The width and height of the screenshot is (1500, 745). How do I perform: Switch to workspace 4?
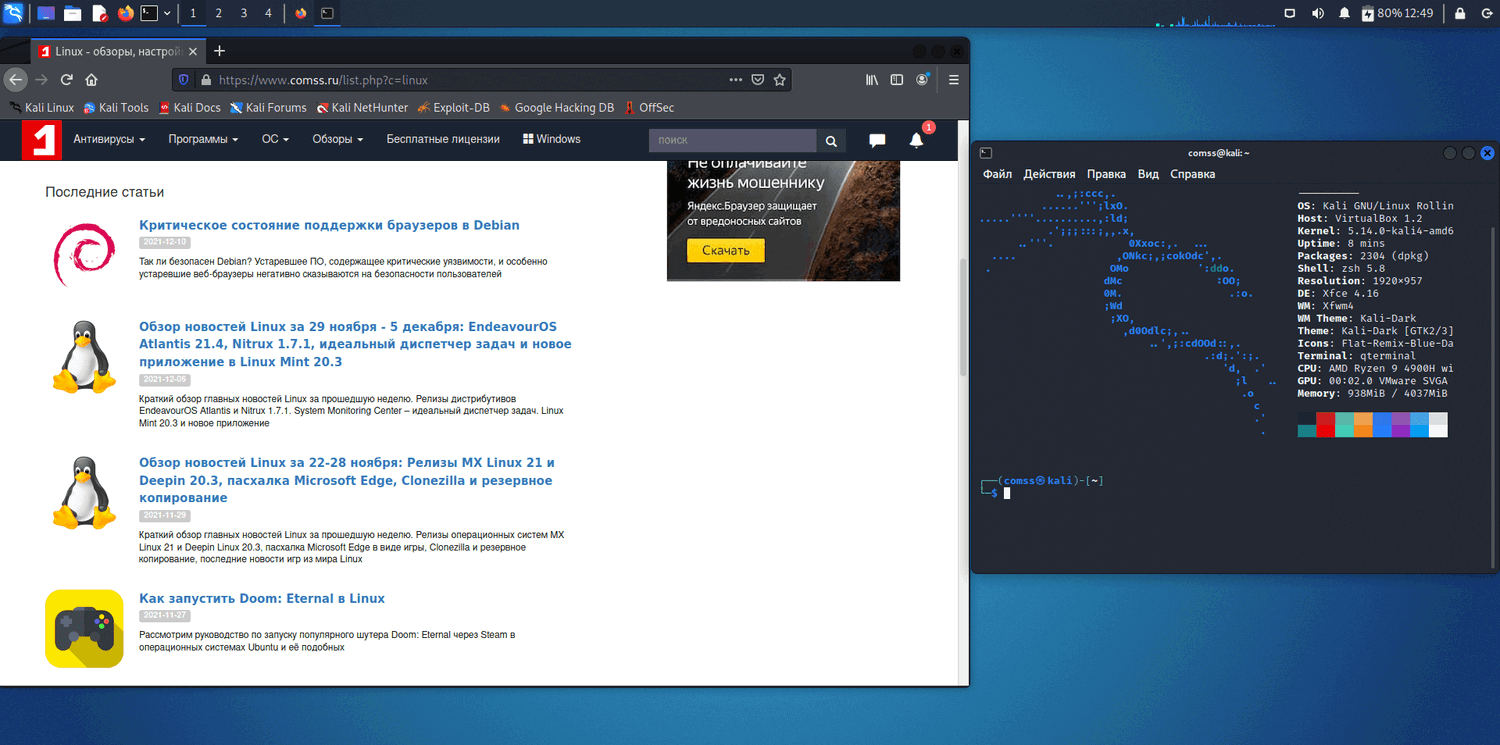268,13
